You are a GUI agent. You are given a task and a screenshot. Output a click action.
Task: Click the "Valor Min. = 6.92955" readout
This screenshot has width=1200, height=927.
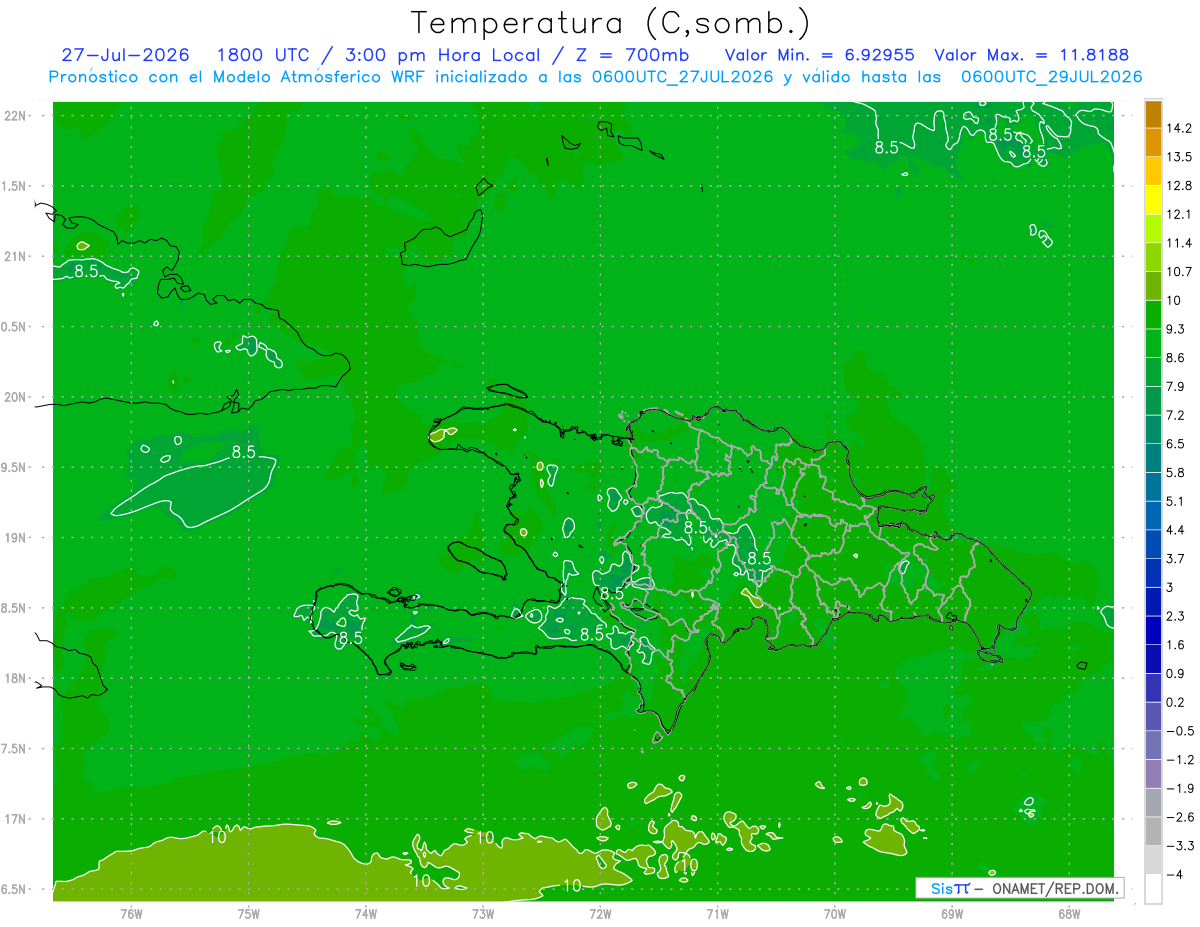[x=819, y=55]
